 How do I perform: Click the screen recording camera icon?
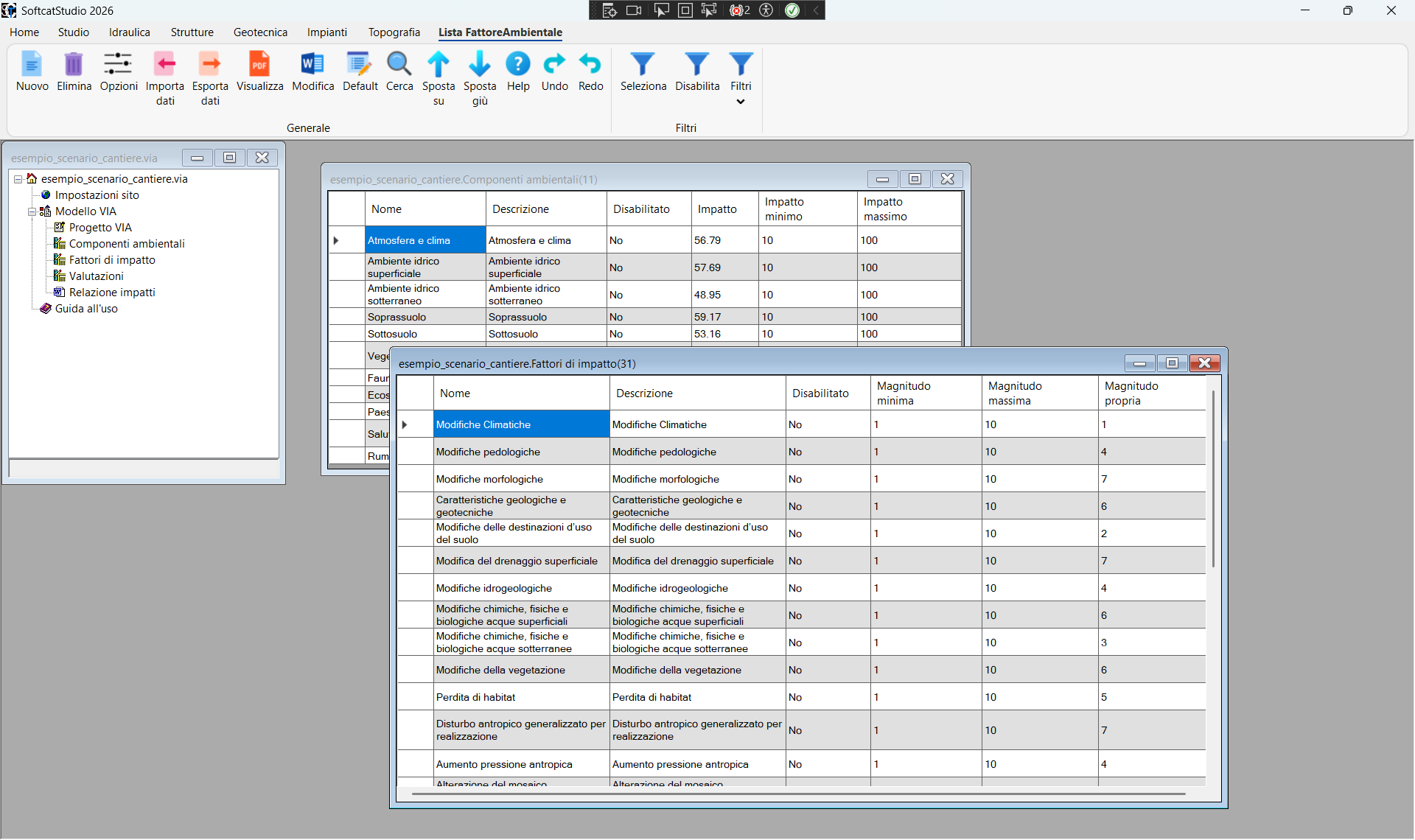tap(634, 10)
